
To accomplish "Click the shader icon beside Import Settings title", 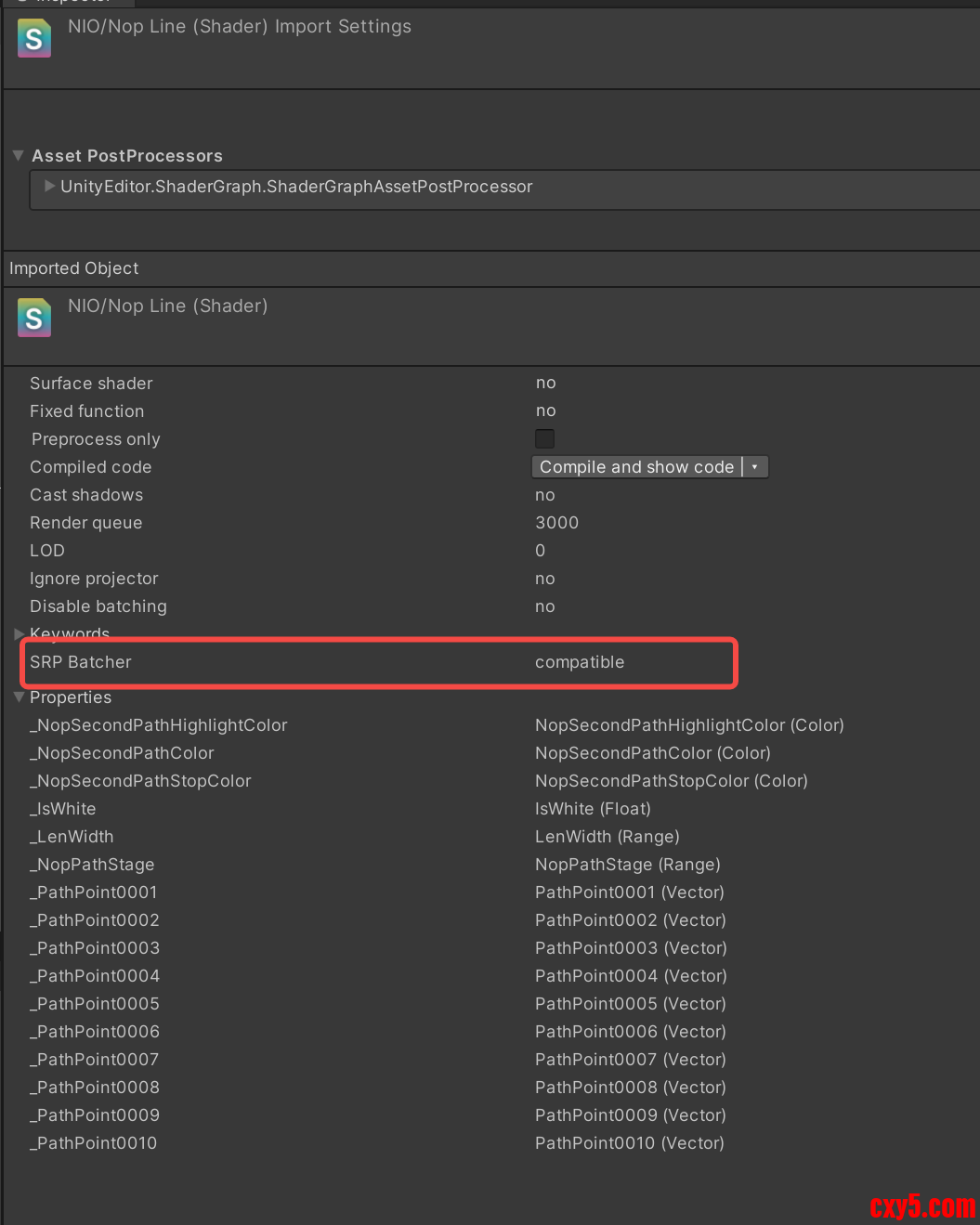I will tap(34, 39).
